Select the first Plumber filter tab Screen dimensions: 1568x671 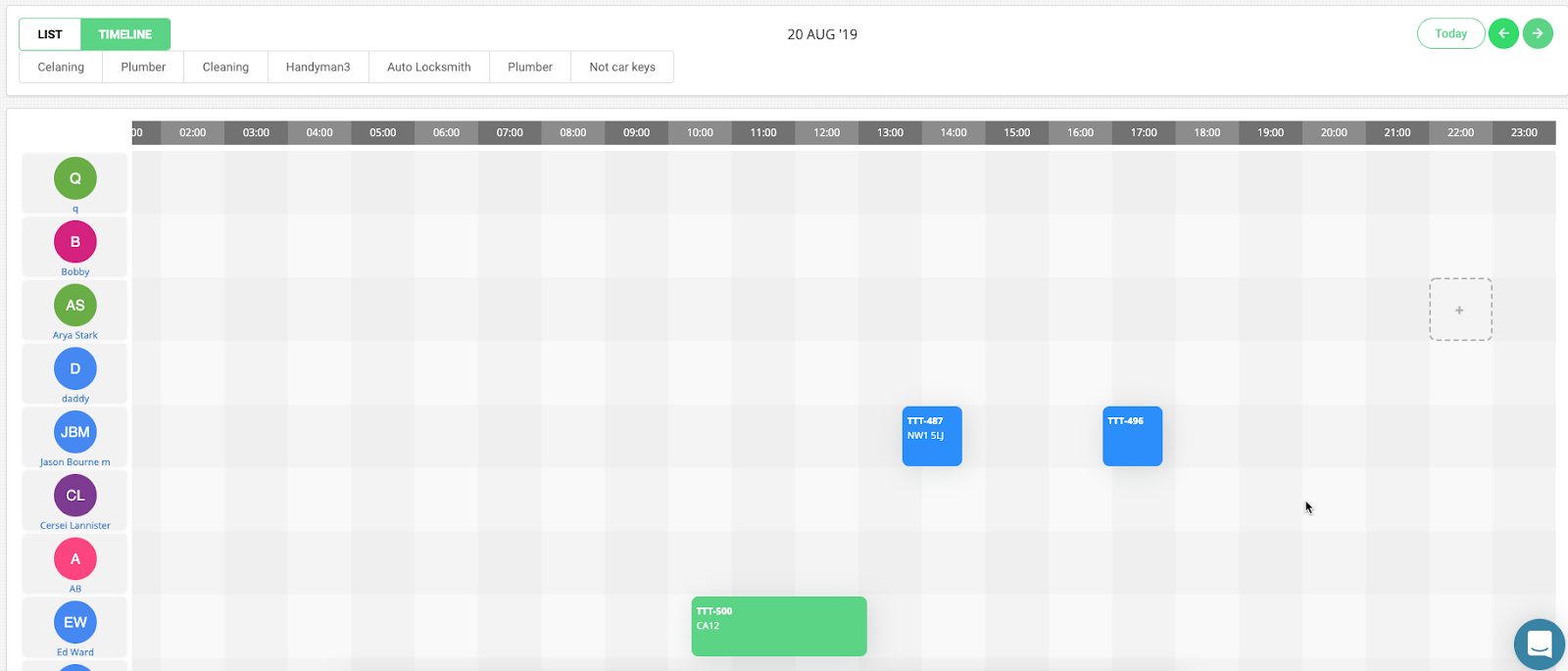143,67
